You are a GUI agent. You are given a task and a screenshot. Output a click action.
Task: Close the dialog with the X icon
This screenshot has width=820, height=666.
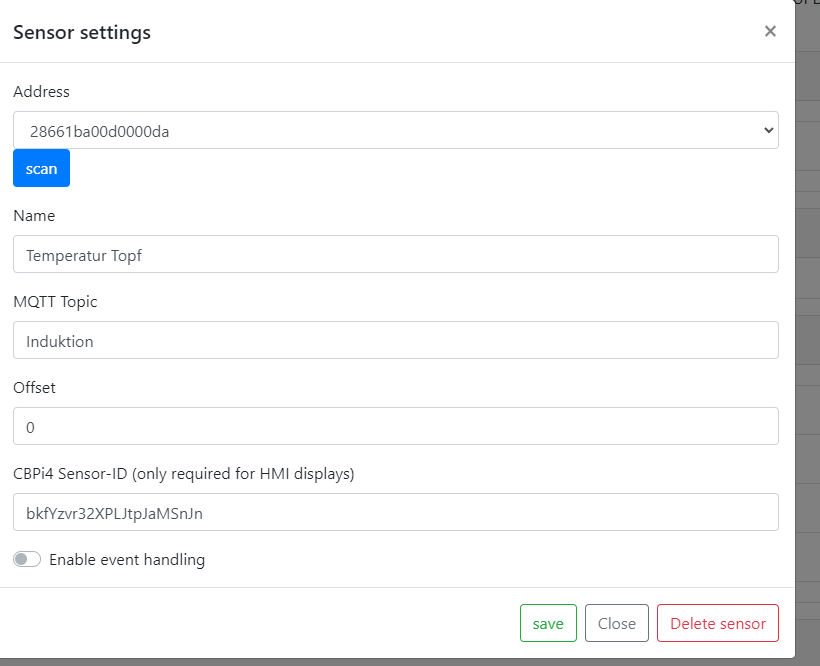click(x=770, y=31)
